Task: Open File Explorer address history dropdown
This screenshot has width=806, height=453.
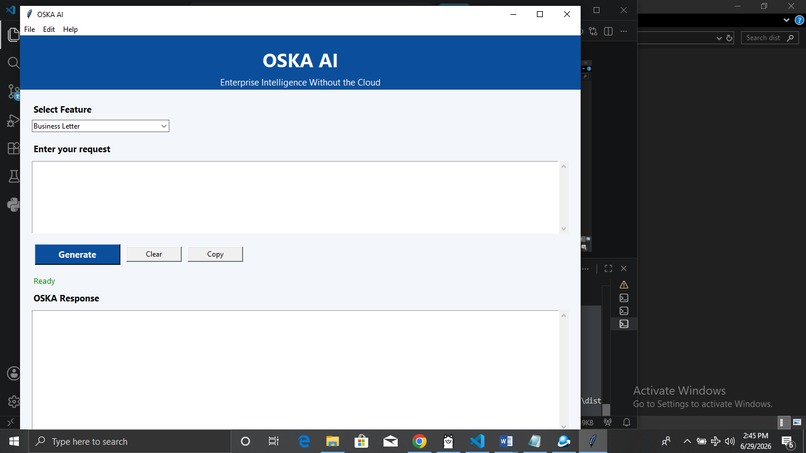Action: click(x=719, y=38)
